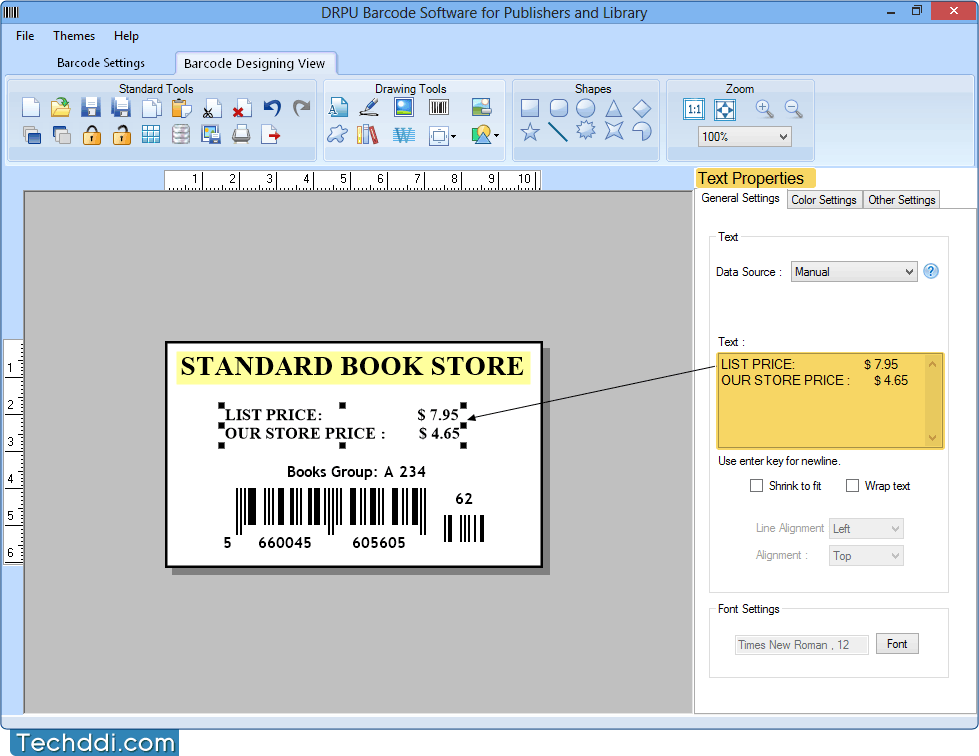Viewport: 979px width, 756px height.
Task: Draw a four-point star shape
Action: (614, 130)
